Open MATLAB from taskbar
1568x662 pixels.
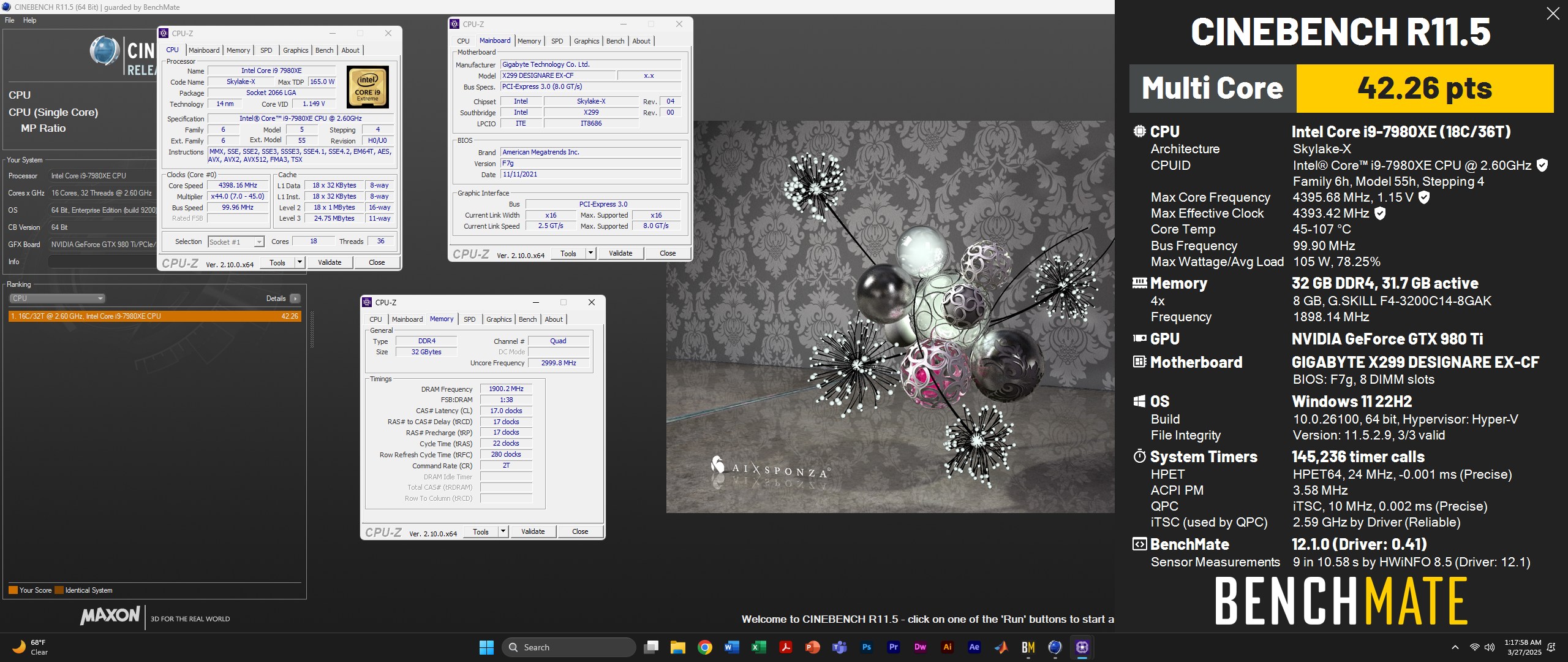click(x=1001, y=647)
